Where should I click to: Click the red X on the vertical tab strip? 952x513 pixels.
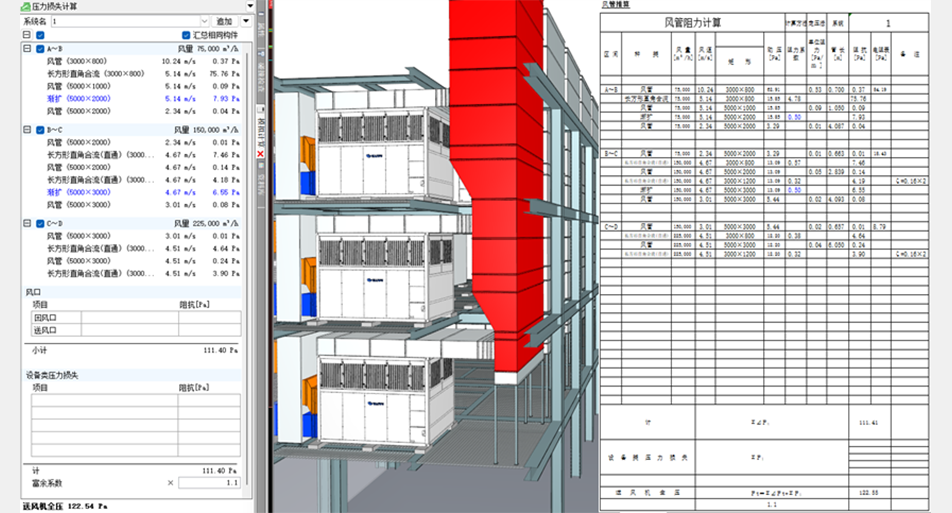[x=261, y=155]
